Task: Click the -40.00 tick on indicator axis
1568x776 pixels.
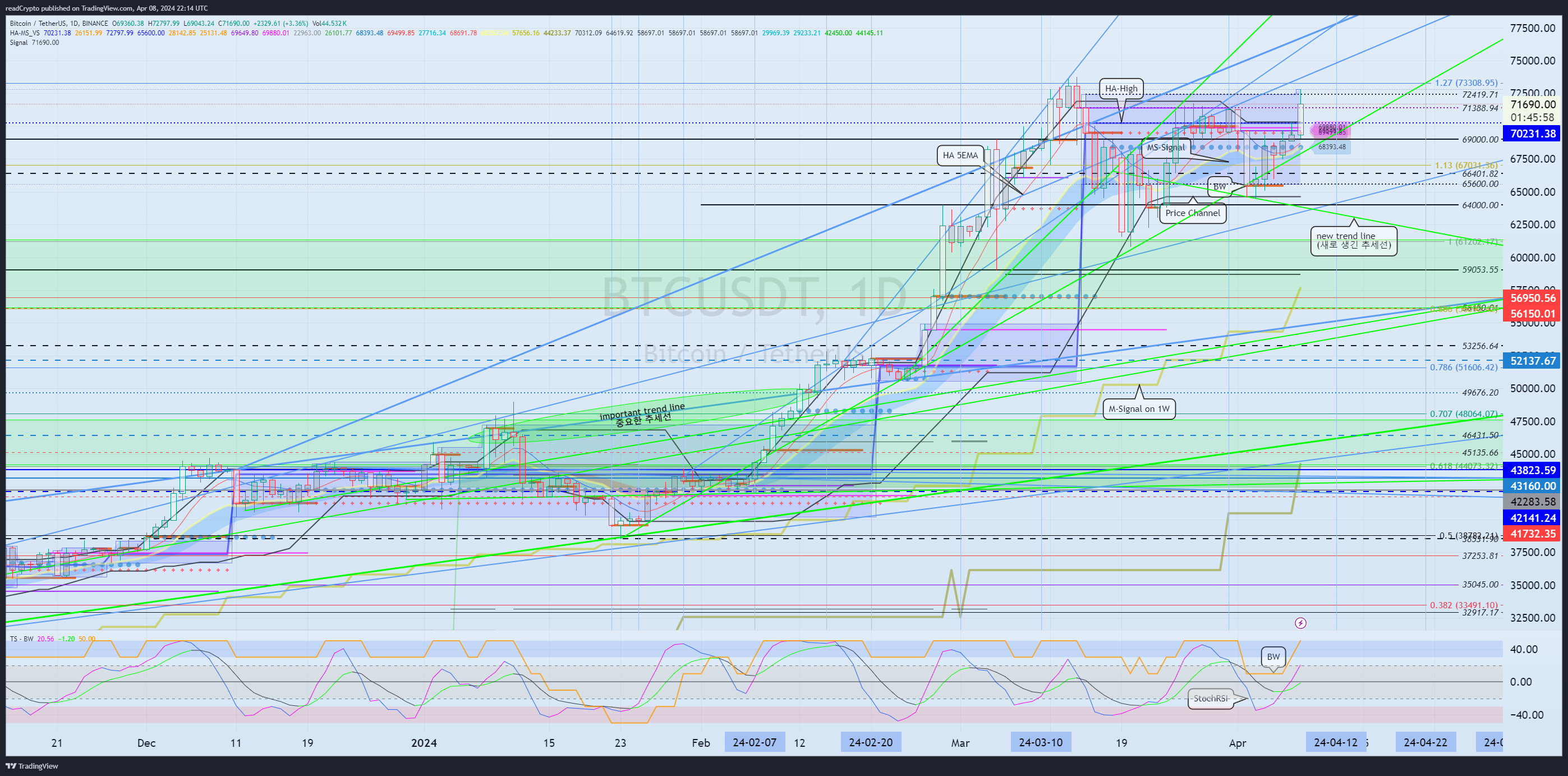Action: click(x=1526, y=715)
